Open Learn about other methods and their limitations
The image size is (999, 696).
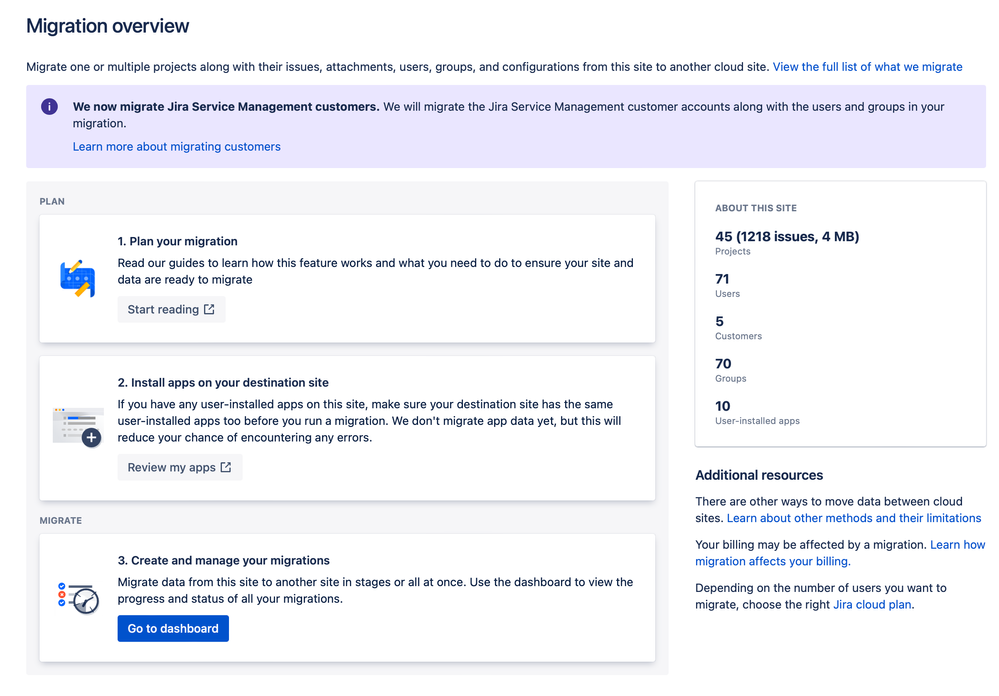pos(854,518)
